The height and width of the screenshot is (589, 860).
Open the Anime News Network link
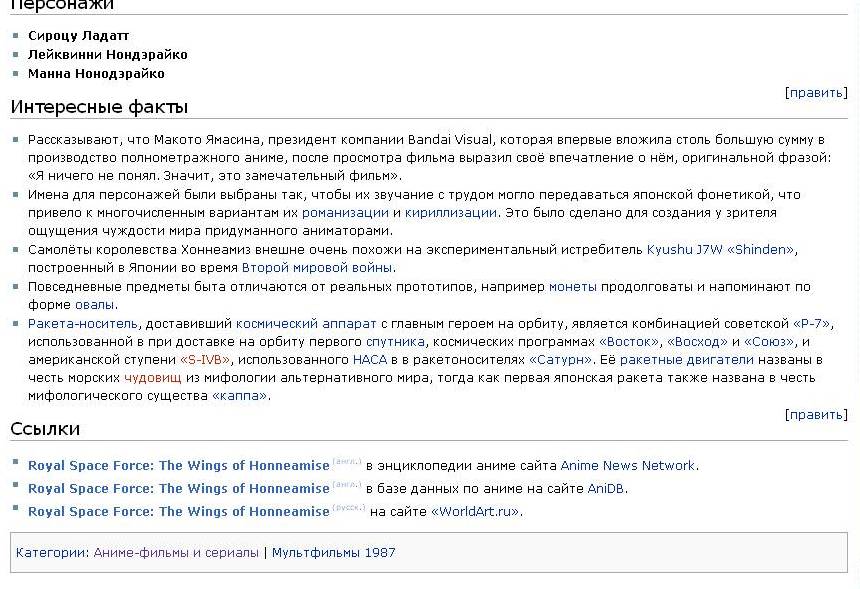[627, 466]
